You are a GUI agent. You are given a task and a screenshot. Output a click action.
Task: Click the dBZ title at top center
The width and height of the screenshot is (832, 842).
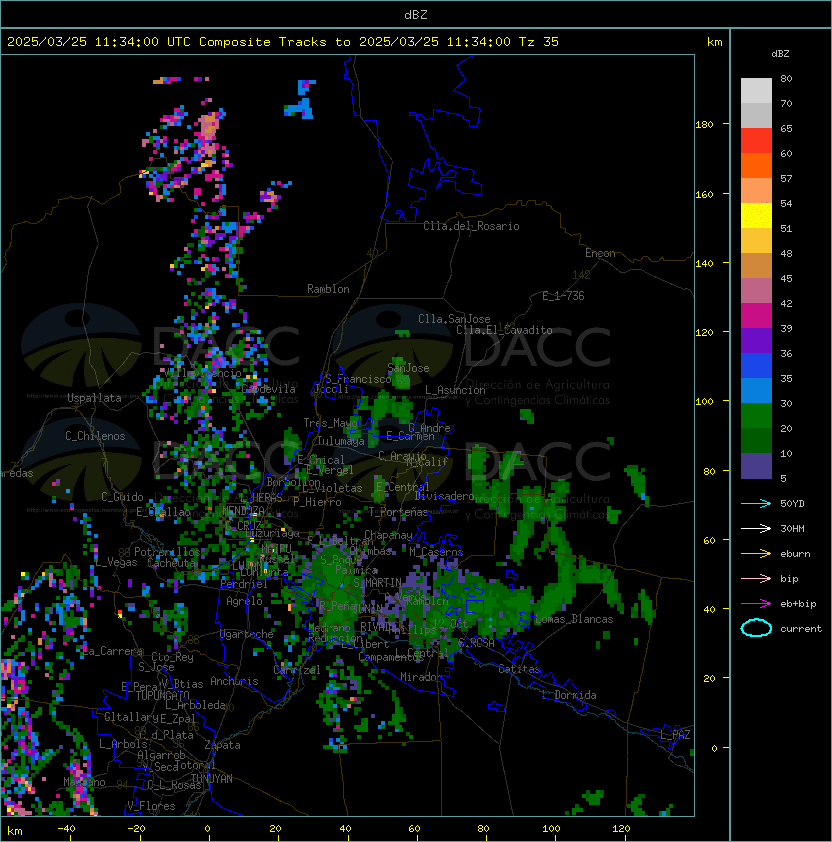coord(416,14)
